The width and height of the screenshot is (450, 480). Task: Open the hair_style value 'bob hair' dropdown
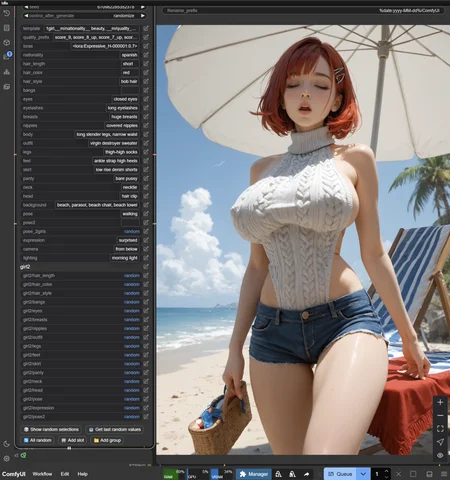pyautogui.click(x=129, y=81)
